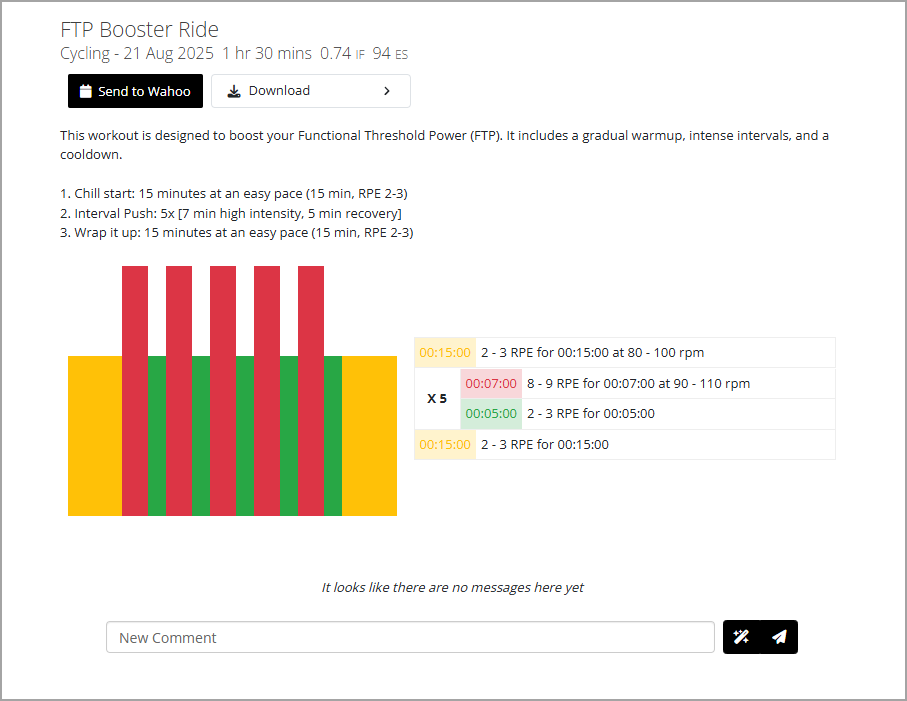The image size is (907, 701).
Task: Click the first green recovery segment
Action: [157, 436]
